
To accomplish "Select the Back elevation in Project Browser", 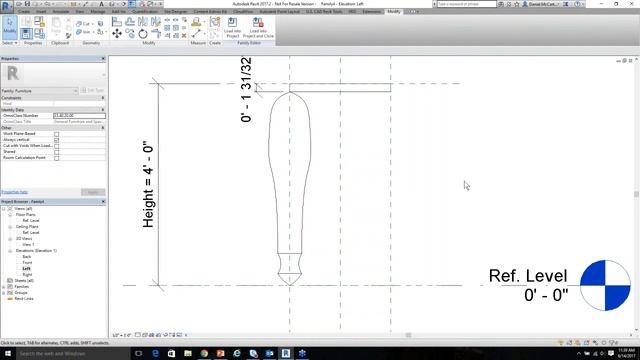I will (x=27, y=257).
